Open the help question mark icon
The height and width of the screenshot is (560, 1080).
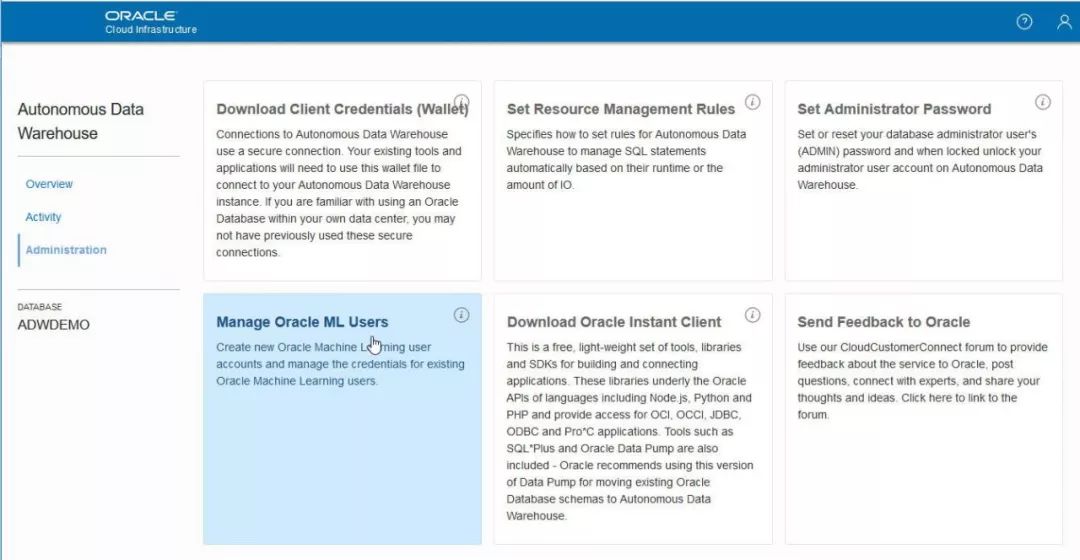[x=1024, y=22]
